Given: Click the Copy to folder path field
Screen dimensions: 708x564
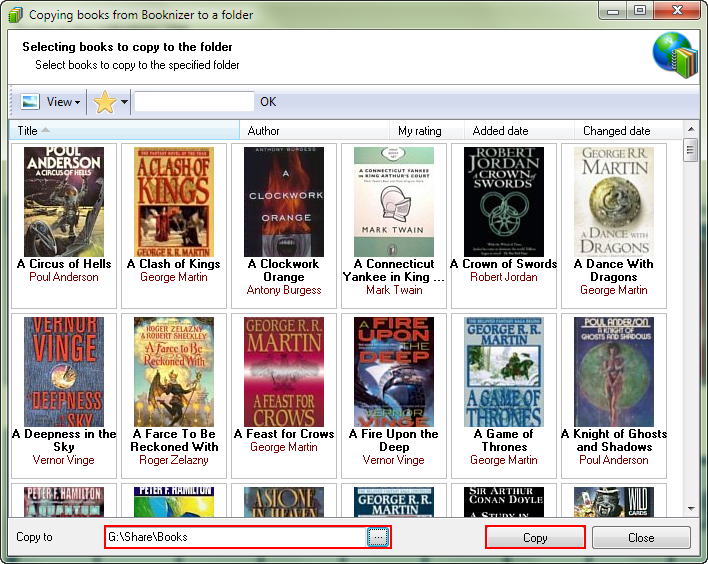Looking at the screenshot, I should click(x=235, y=537).
